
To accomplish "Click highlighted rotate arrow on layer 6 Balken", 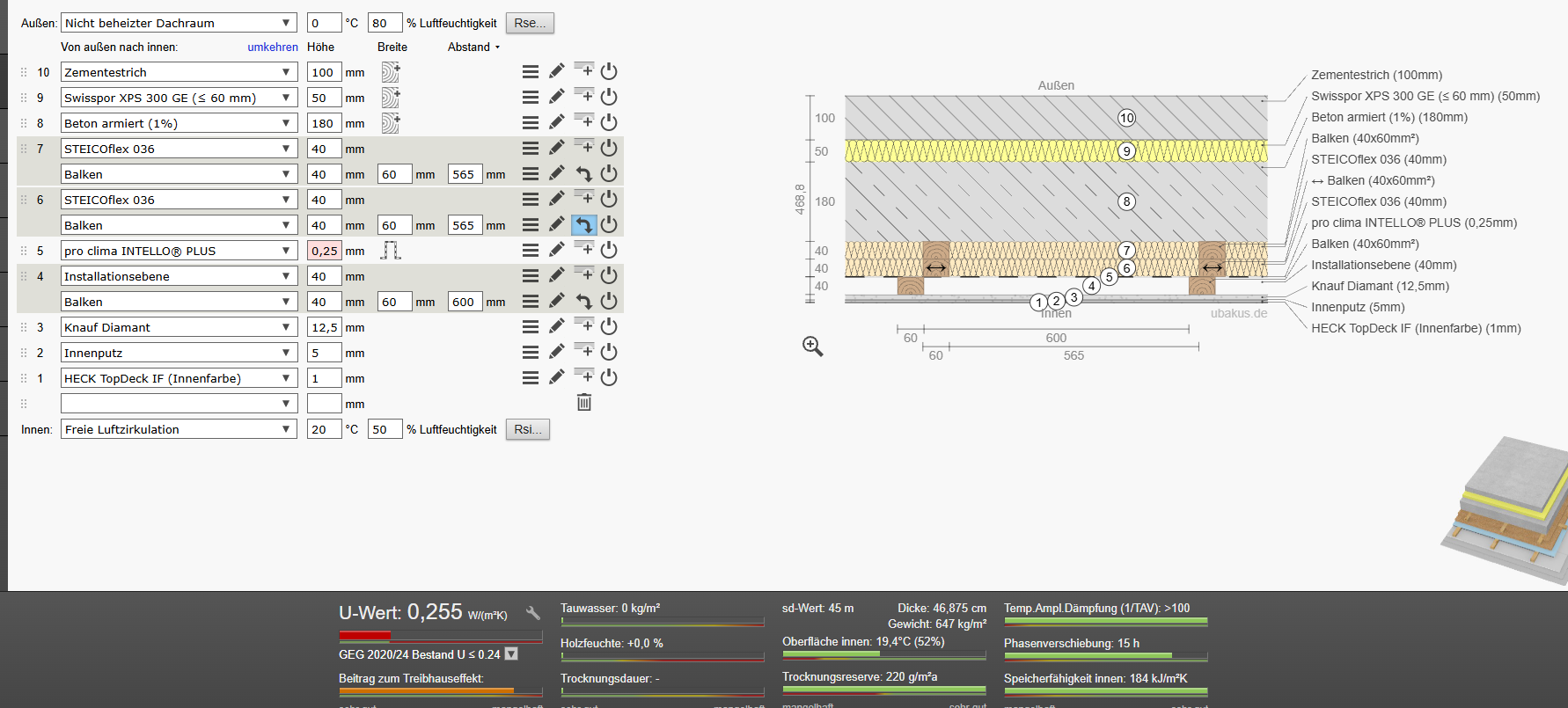I will click(583, 225).
